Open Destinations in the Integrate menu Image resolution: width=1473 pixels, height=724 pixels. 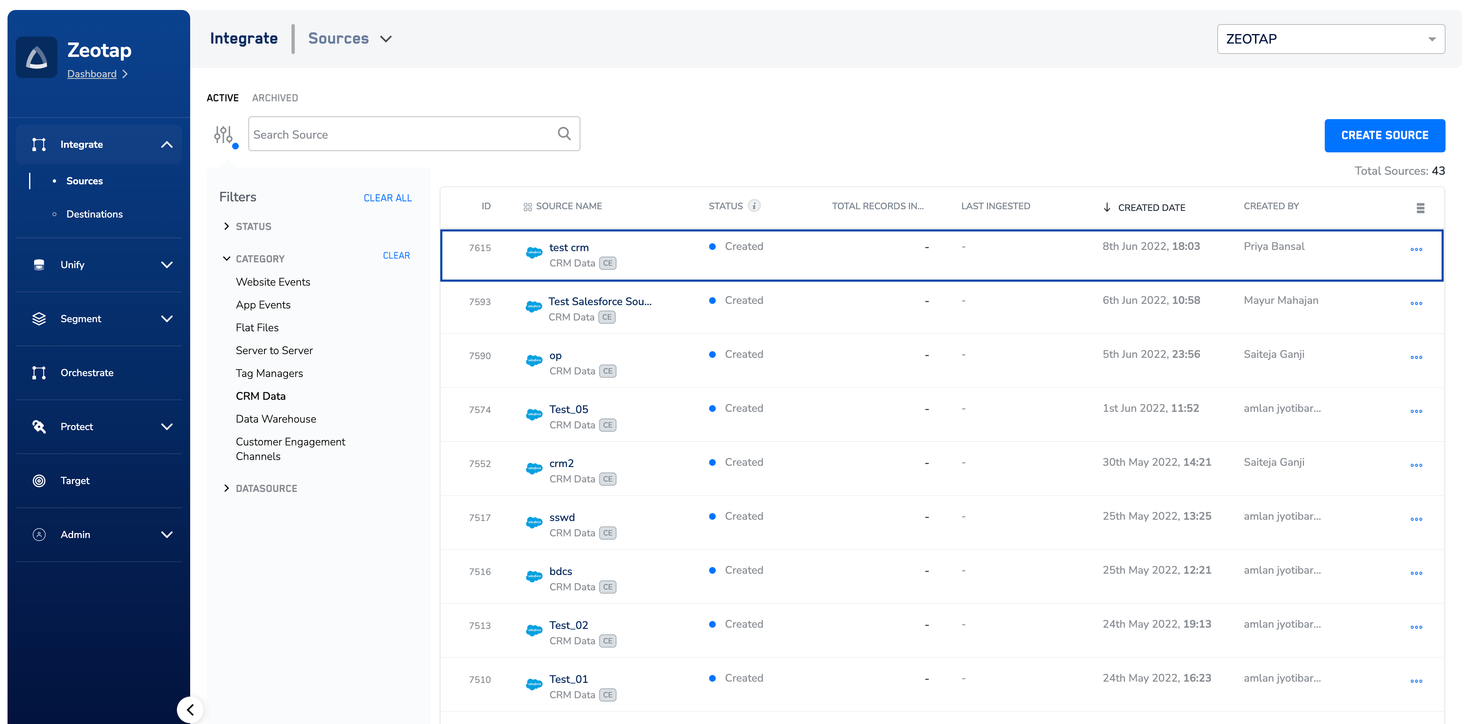[94, 214]
